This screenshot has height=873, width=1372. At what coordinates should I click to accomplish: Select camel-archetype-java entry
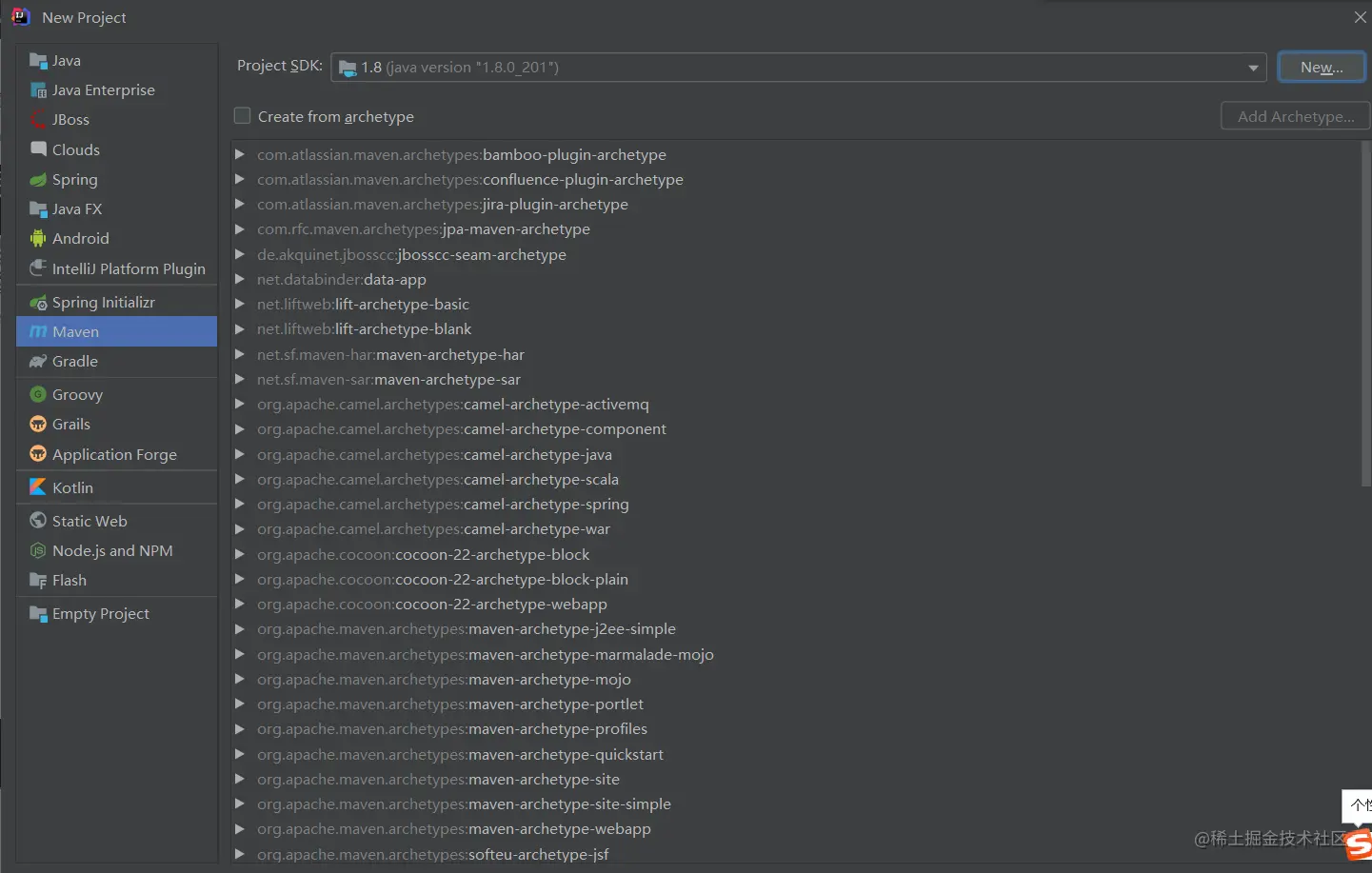click(x=434, y=454)
